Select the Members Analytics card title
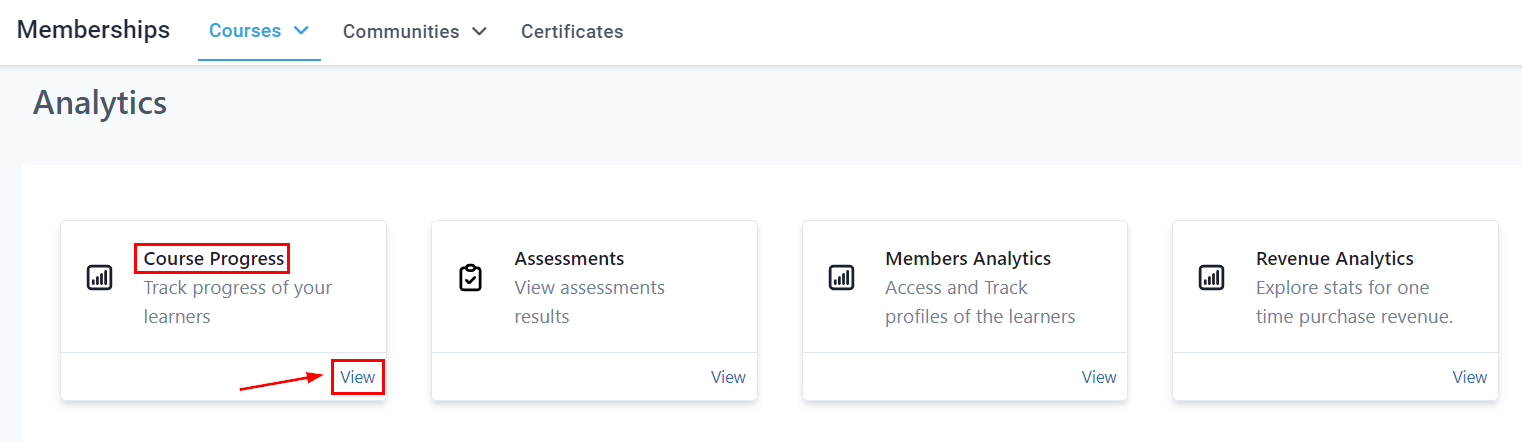 [x=968, y=259]
